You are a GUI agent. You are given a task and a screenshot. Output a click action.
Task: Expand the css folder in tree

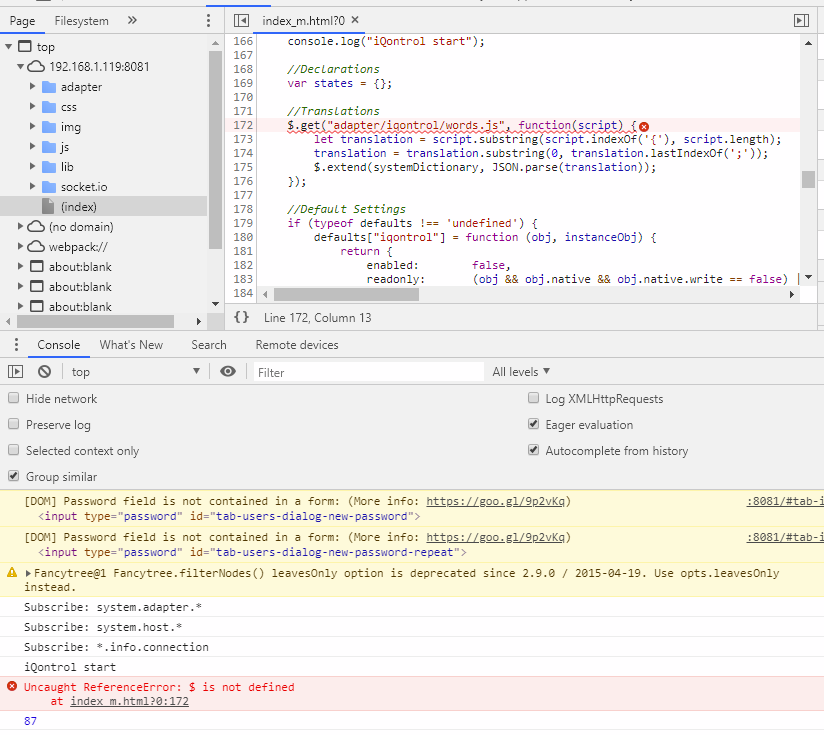pos(33,107)
